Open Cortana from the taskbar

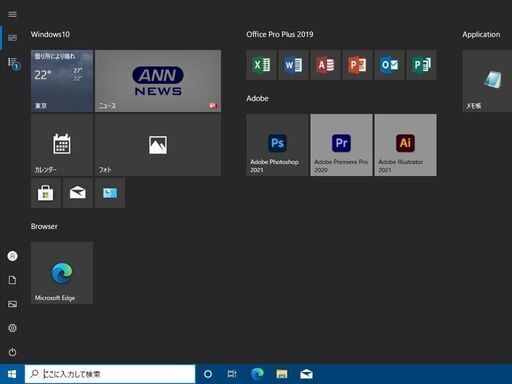click(x=208, y=374)
